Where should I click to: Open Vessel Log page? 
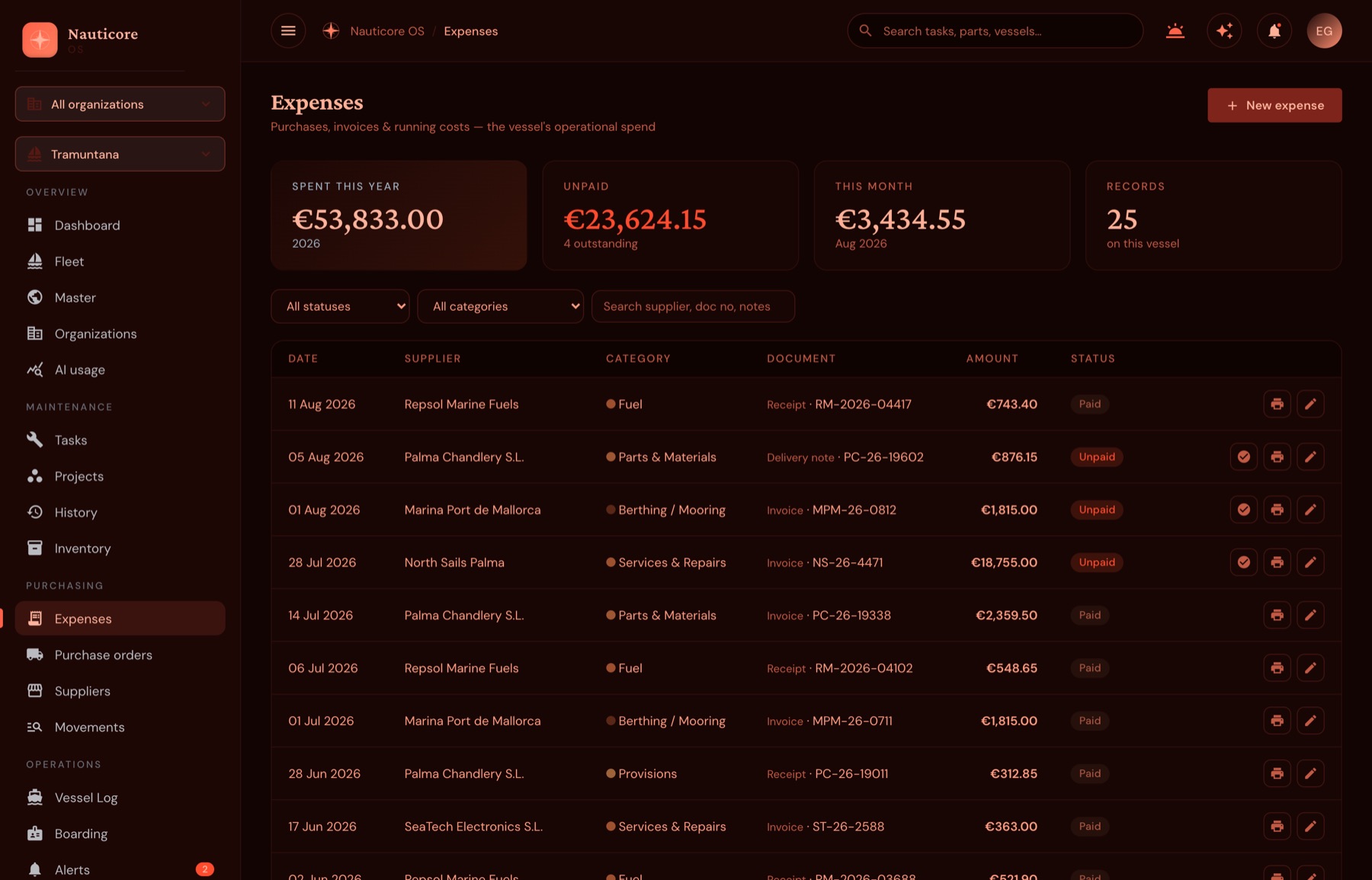(120, 798)
